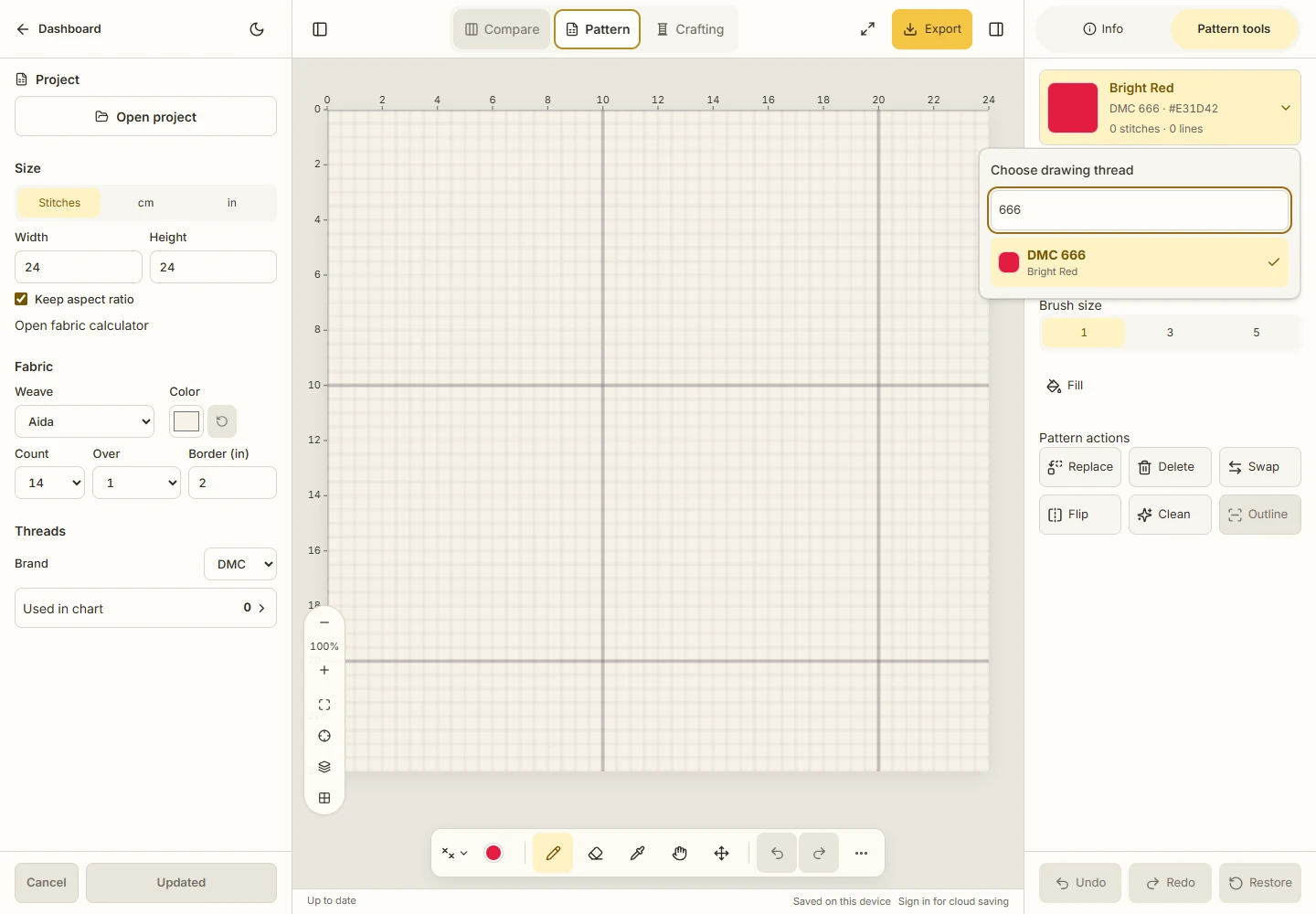The width and height of the screenshot is (1316, 914).
Task: Open the layers icon in zoom panel
Action: pos(324,767)
